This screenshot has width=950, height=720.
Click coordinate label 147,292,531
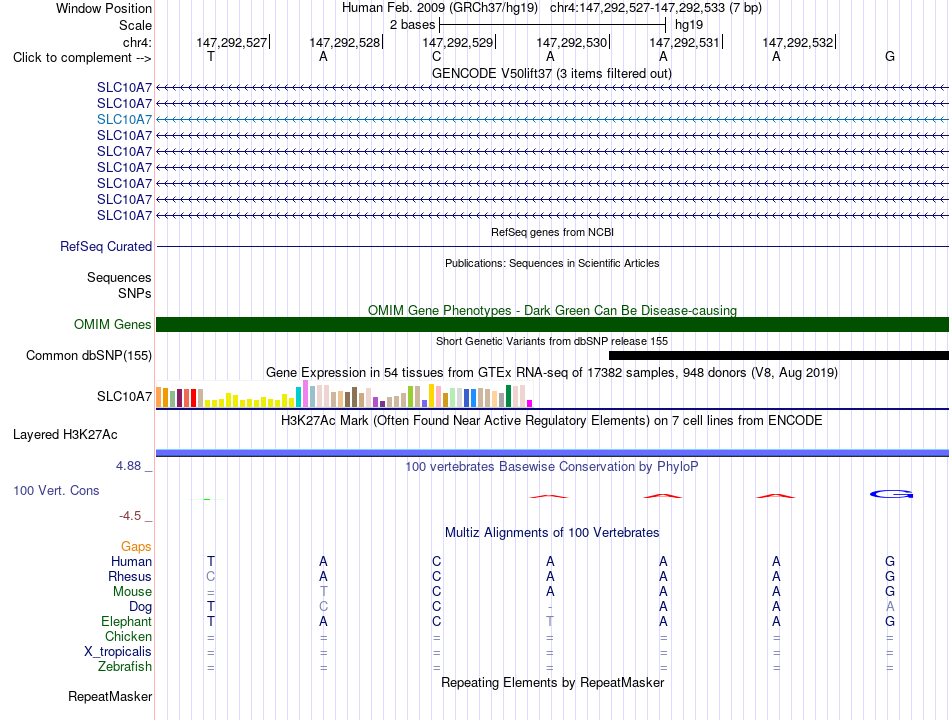(x=684, y=42)
